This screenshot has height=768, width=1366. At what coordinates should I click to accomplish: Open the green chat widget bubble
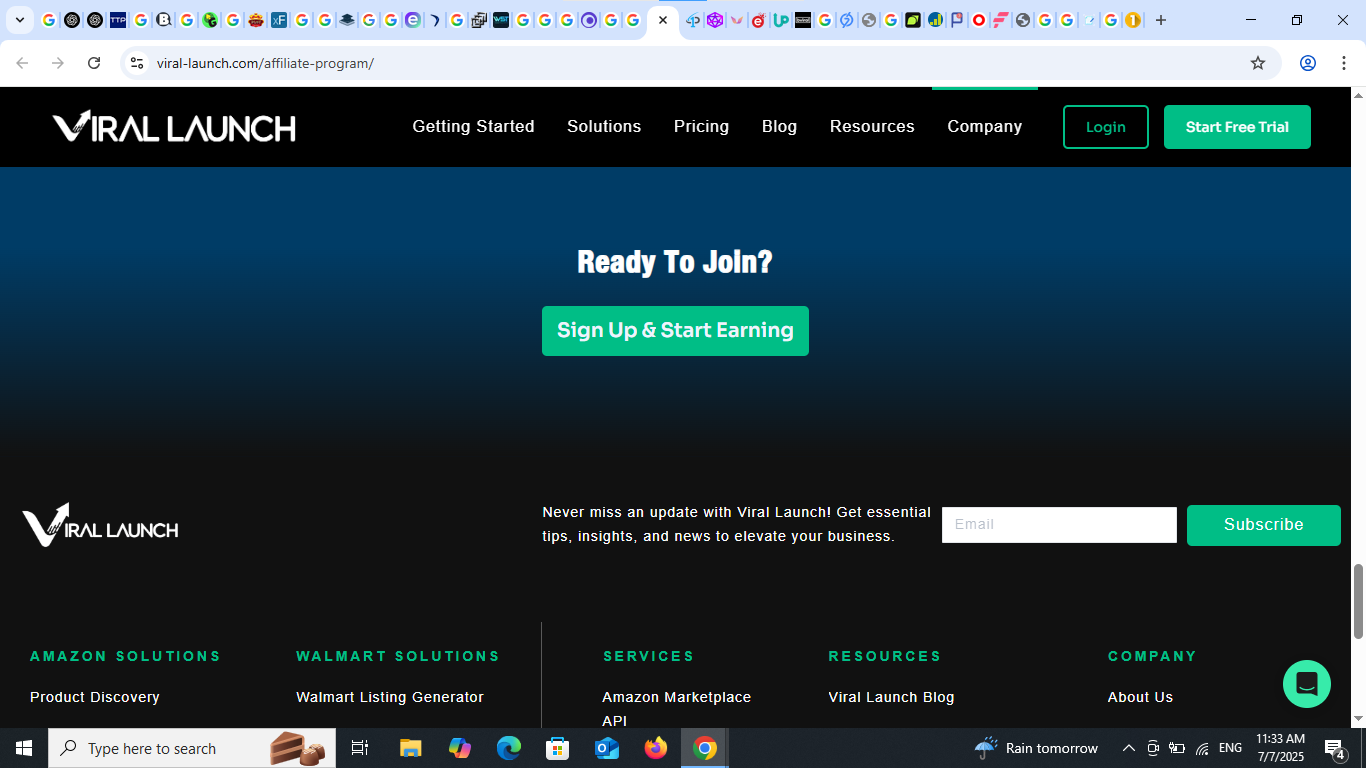pos(1307,684)
